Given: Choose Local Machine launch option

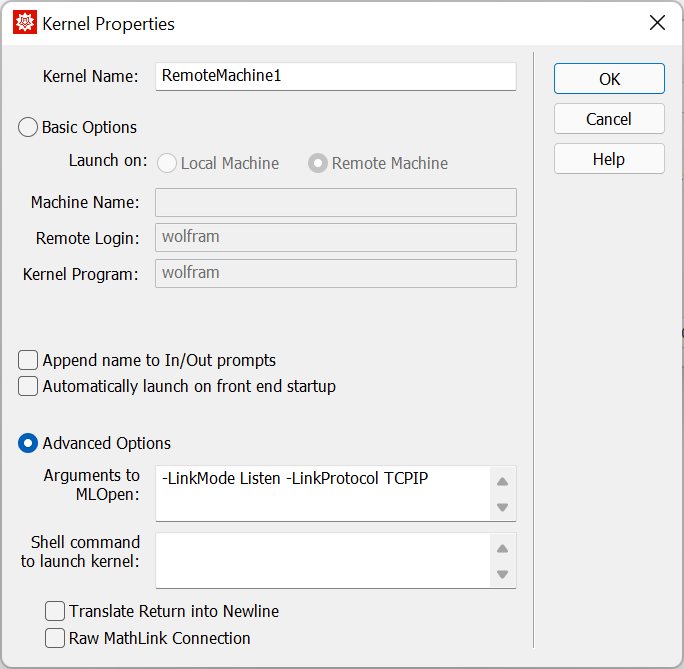Looking at the screenshot, I should (168, 163).
